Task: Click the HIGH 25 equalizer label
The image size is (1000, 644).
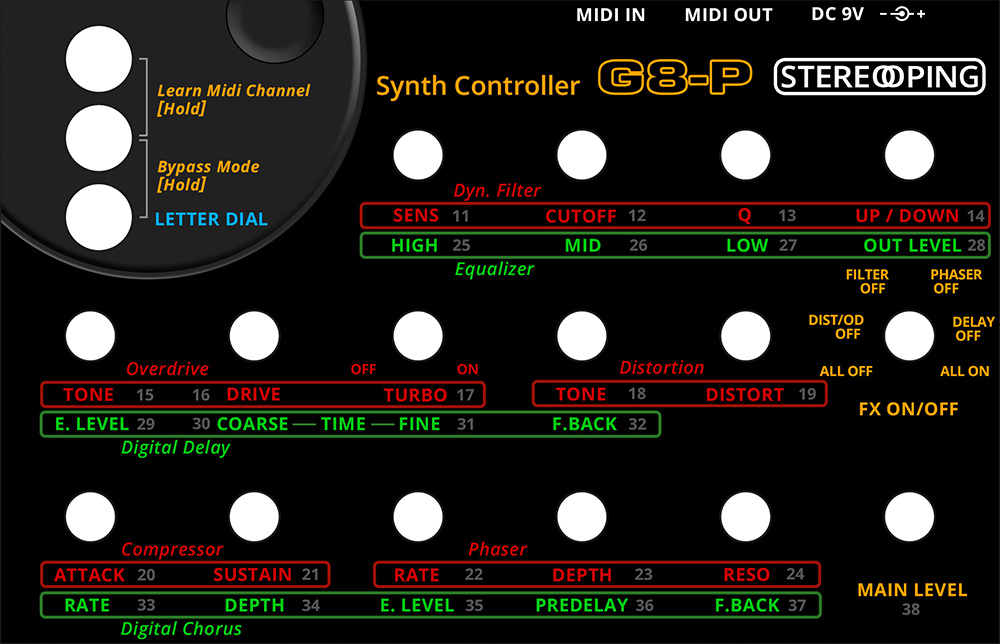Action: (430, 245)
